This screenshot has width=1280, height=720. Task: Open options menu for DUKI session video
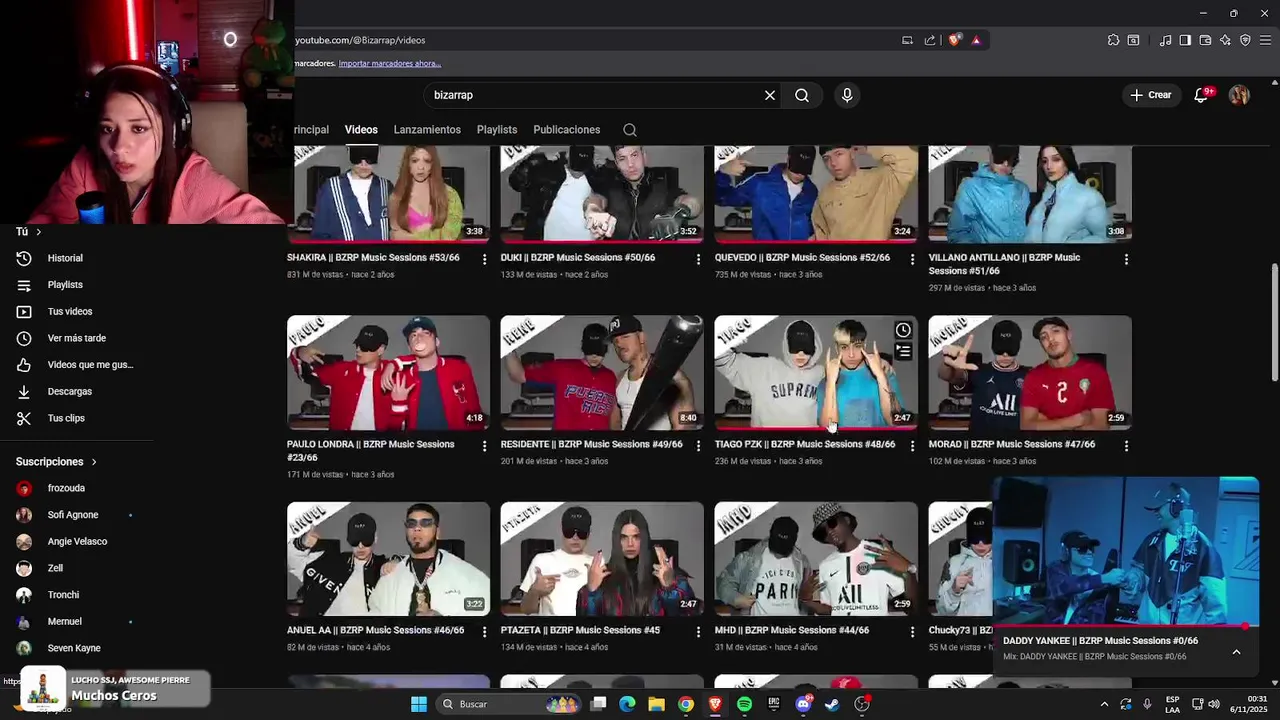tap(698, 259)
